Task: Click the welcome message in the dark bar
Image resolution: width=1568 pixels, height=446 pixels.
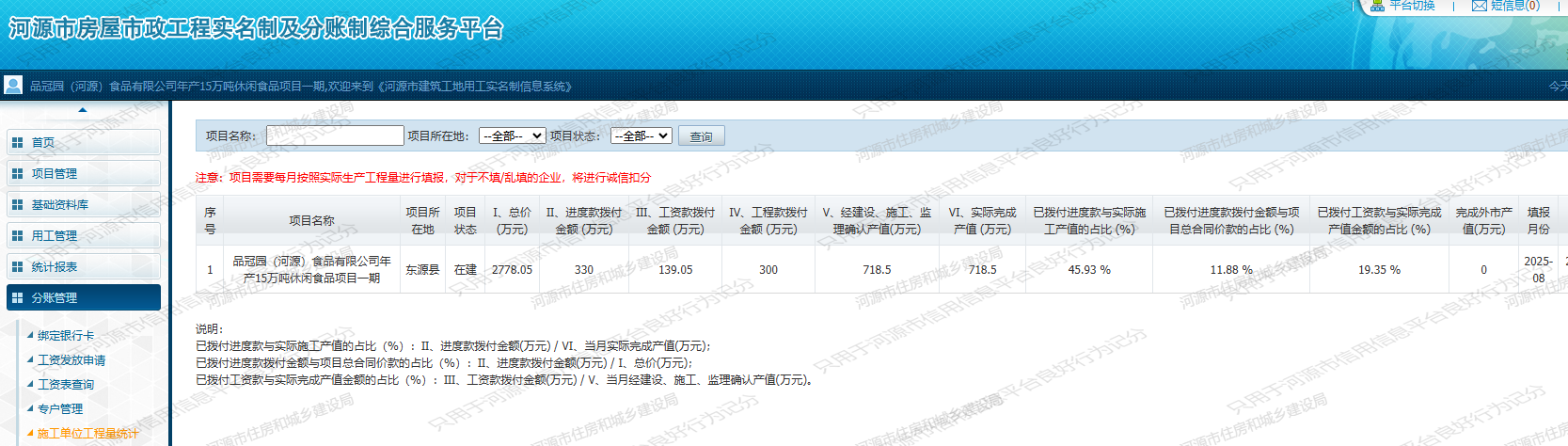Action: [x=301, y=86]
